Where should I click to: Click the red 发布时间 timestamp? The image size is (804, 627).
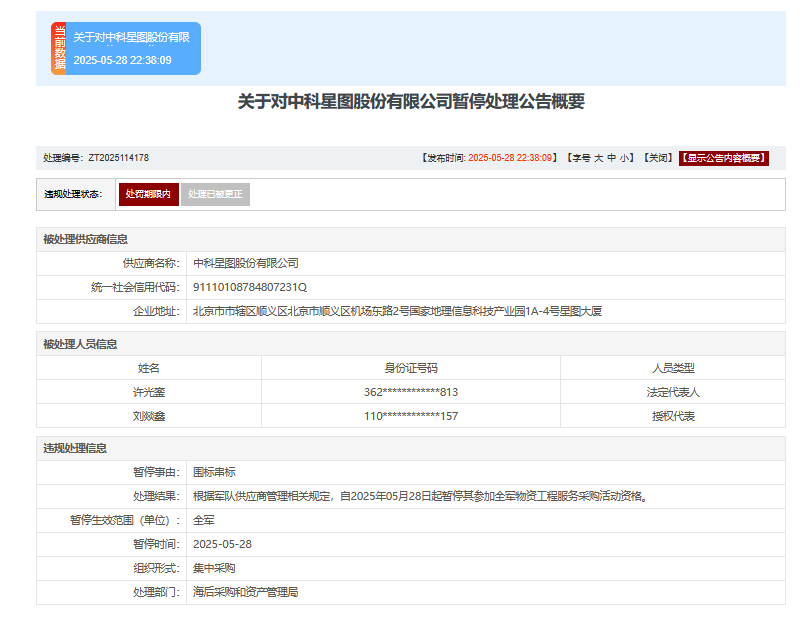(x=510, y=158)
